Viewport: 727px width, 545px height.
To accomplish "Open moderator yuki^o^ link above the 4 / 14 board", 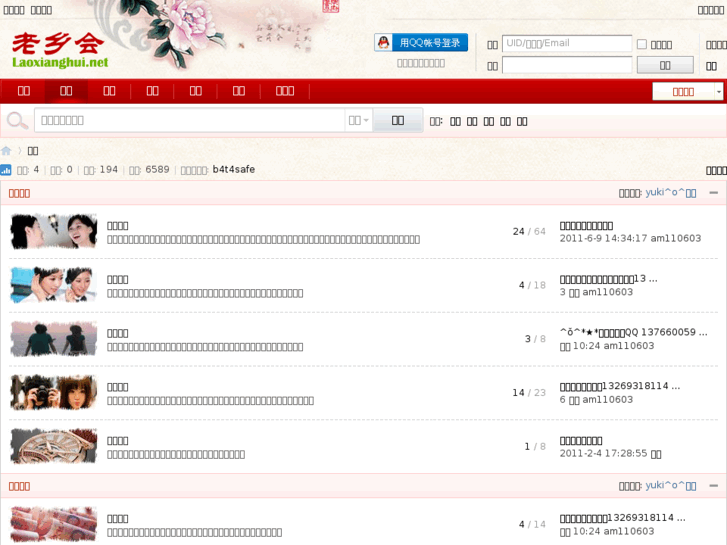I will [x=670, y=486].
